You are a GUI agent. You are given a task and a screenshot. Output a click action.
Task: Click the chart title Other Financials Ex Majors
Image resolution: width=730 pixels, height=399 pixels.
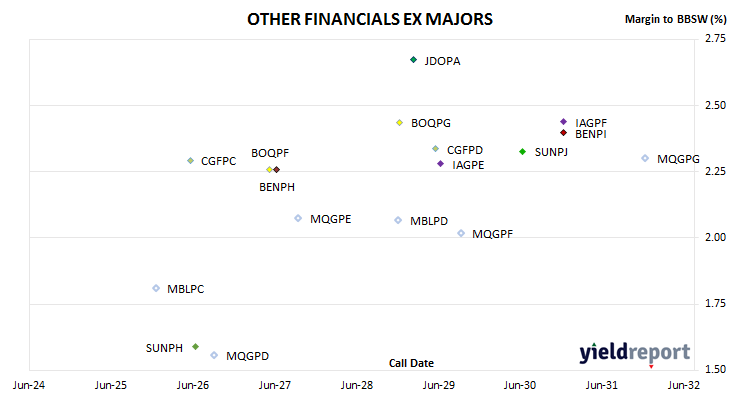pos(370,19)
